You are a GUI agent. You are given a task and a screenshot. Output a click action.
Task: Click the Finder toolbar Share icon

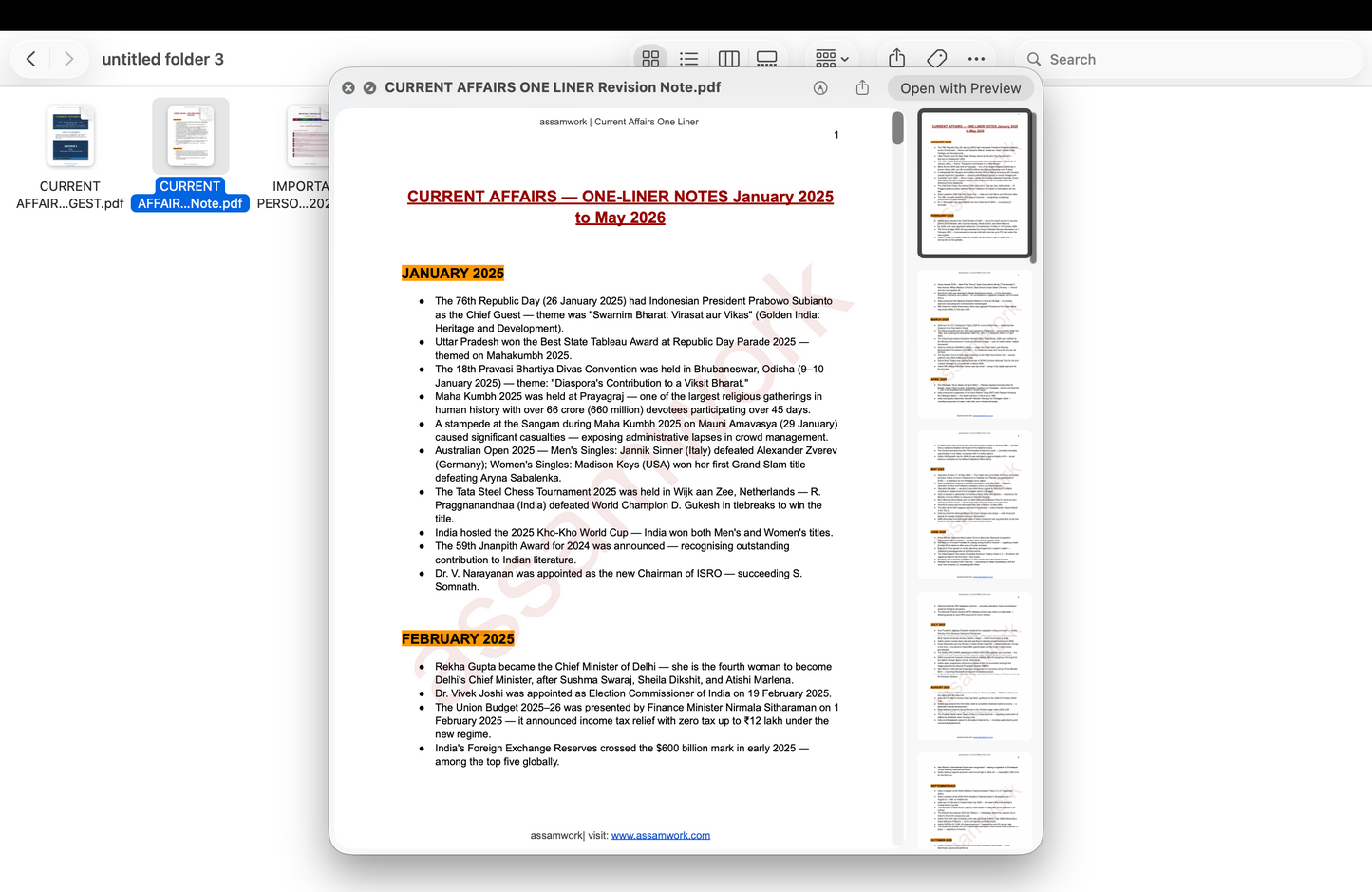(x=896, y=58)
